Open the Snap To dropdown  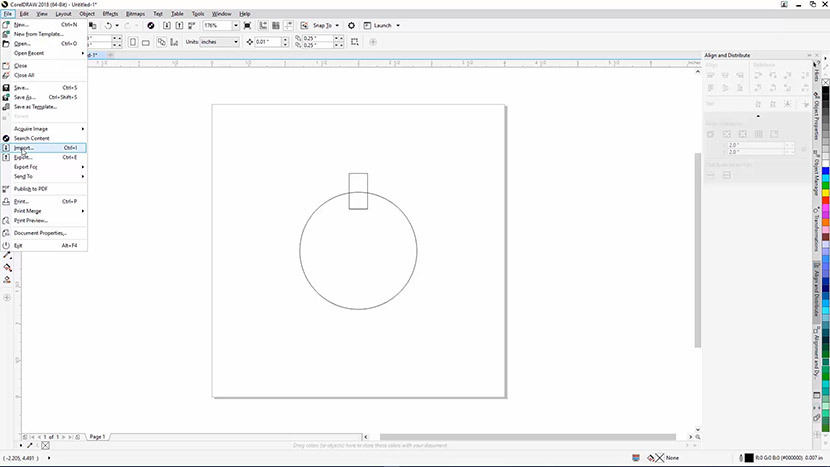click(323, 25)
